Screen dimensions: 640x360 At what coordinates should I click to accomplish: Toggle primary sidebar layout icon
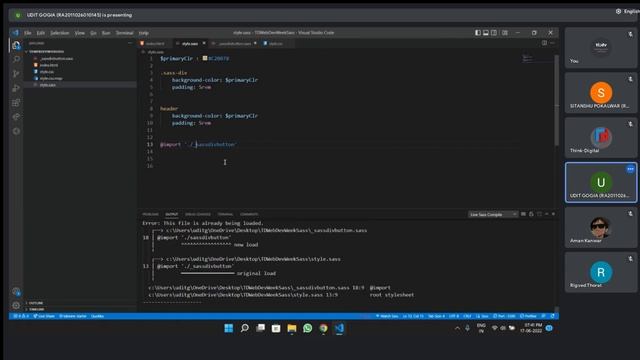click(x=478, y=33)
